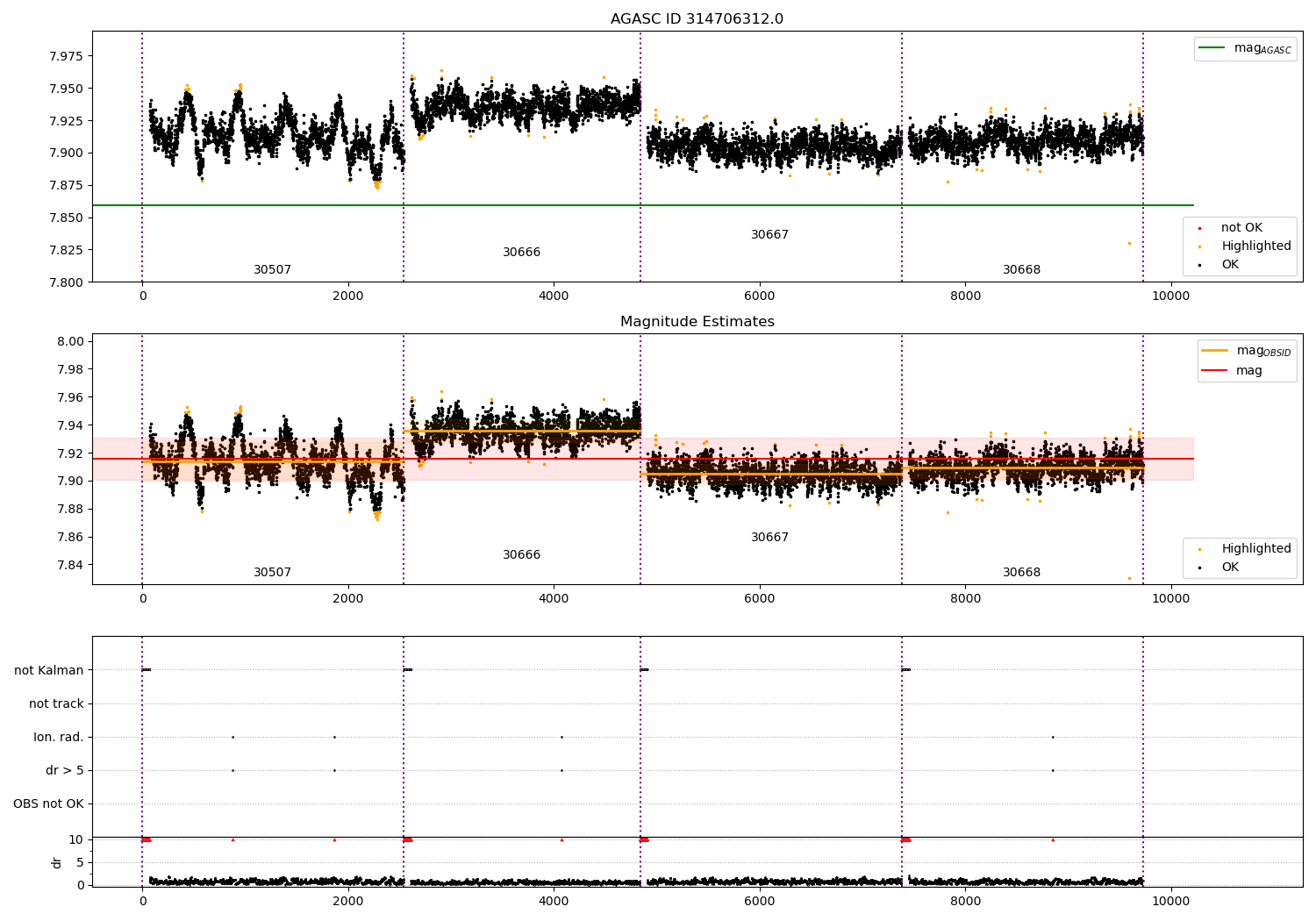Viewport: 1316px width, 921px height.
Task: Click the 7.975 y-axis tick in the top plot
Action: (66, 57)
